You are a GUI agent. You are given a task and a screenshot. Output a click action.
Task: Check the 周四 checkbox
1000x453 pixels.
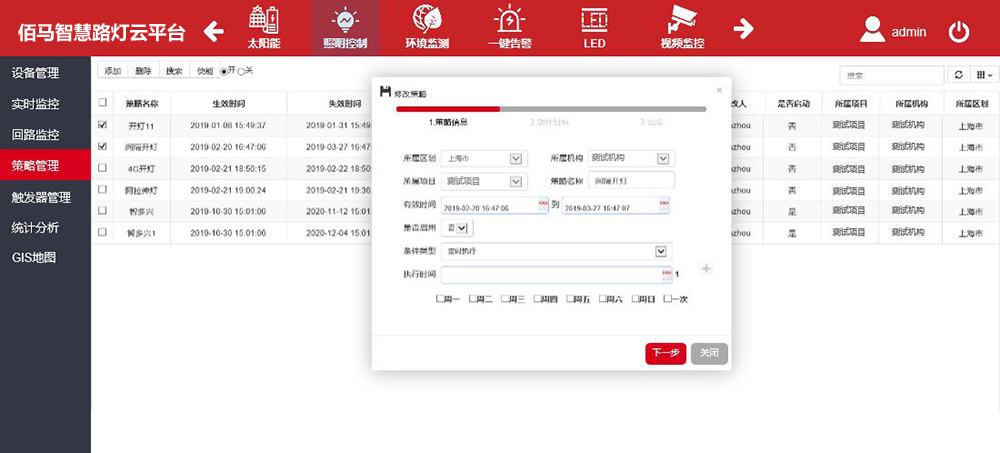(x=537, y=299)
